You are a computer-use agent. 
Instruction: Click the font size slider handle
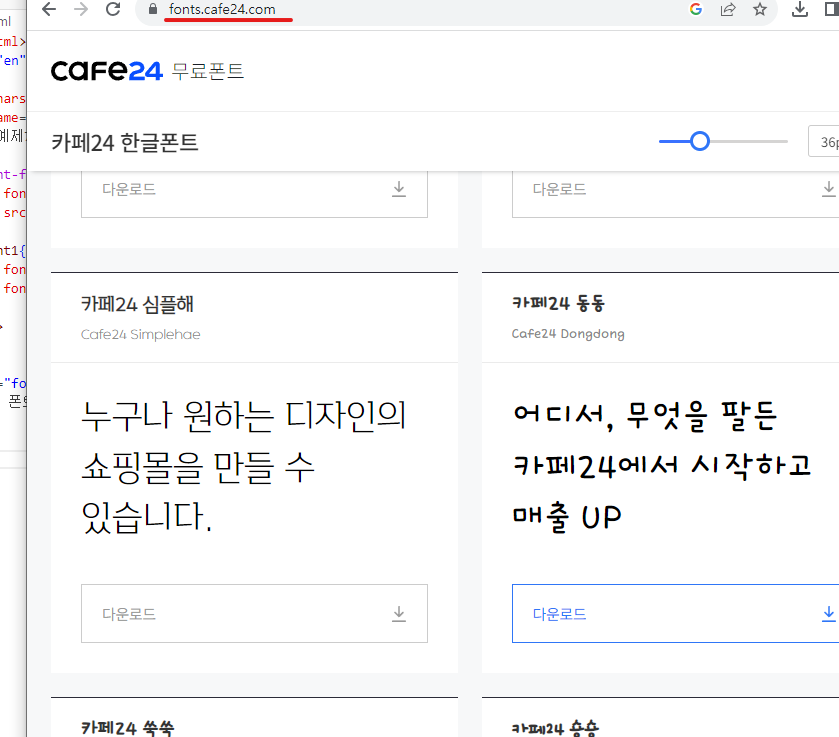699,141
